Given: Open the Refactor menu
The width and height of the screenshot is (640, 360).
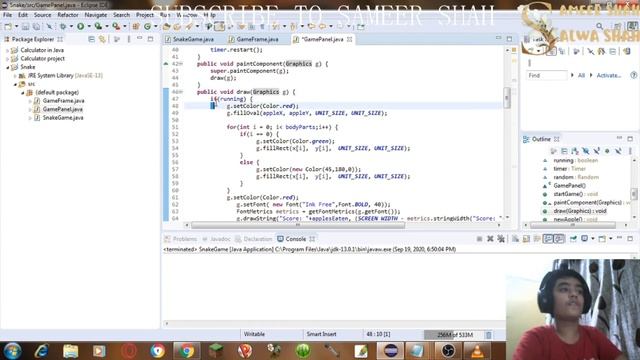Looking at the screenshot, I should tap(68, 15).
